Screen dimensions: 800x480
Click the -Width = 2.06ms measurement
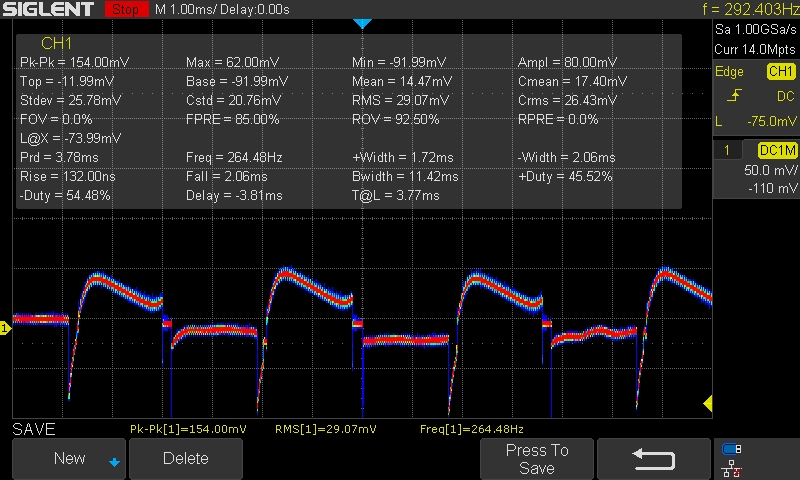pyautogui.click(x=567, y=158)
